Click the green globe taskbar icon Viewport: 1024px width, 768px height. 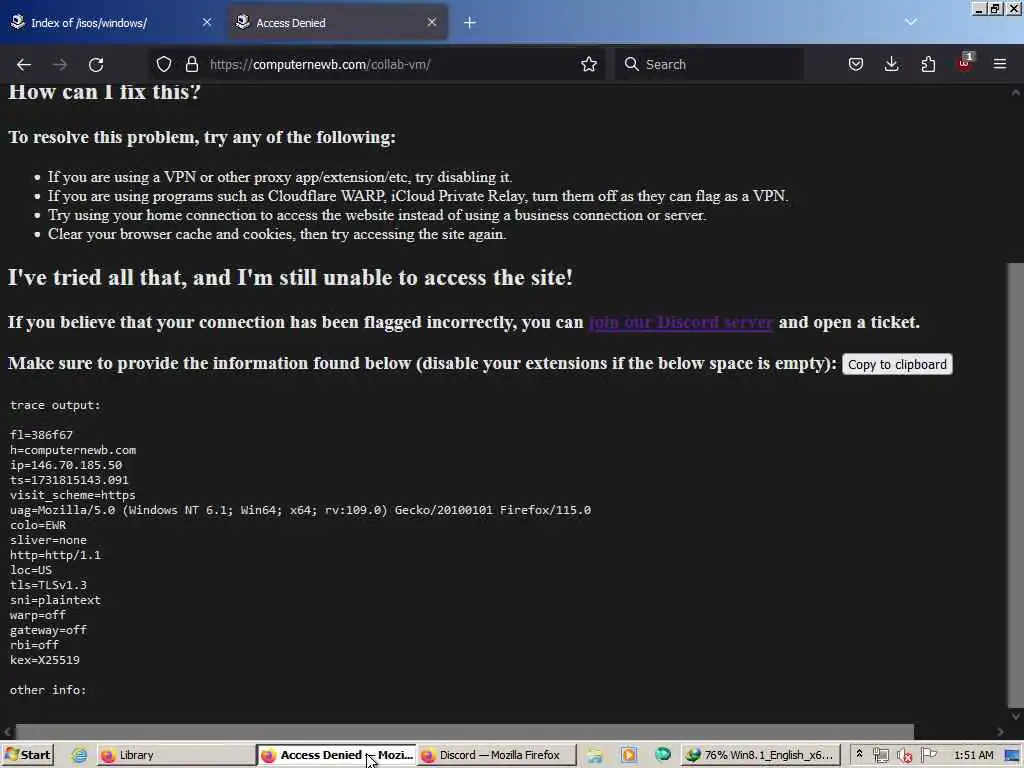pos(663,754)
